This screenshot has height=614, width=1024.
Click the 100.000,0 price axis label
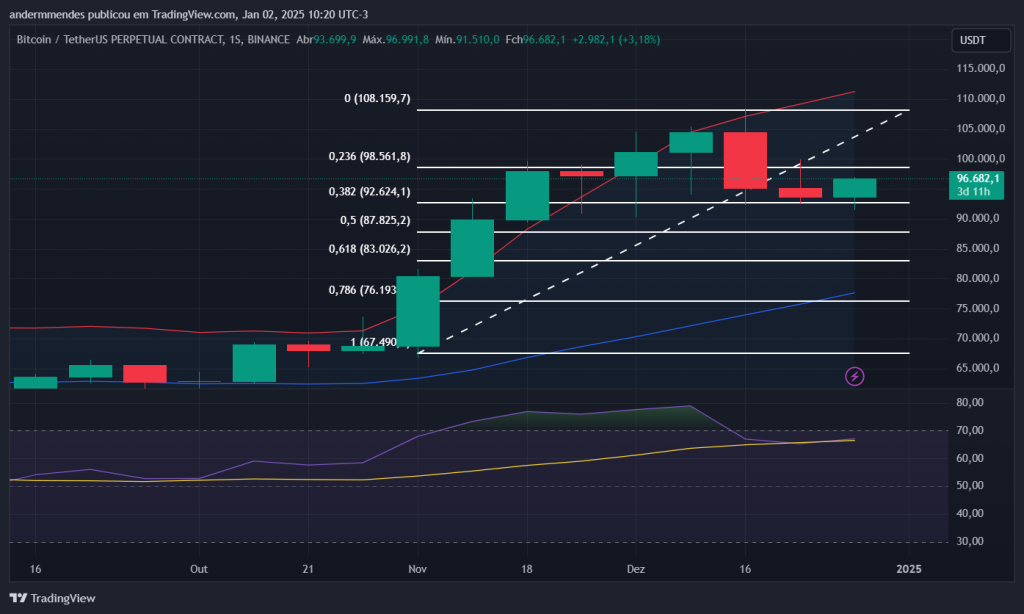click(980, 158)
